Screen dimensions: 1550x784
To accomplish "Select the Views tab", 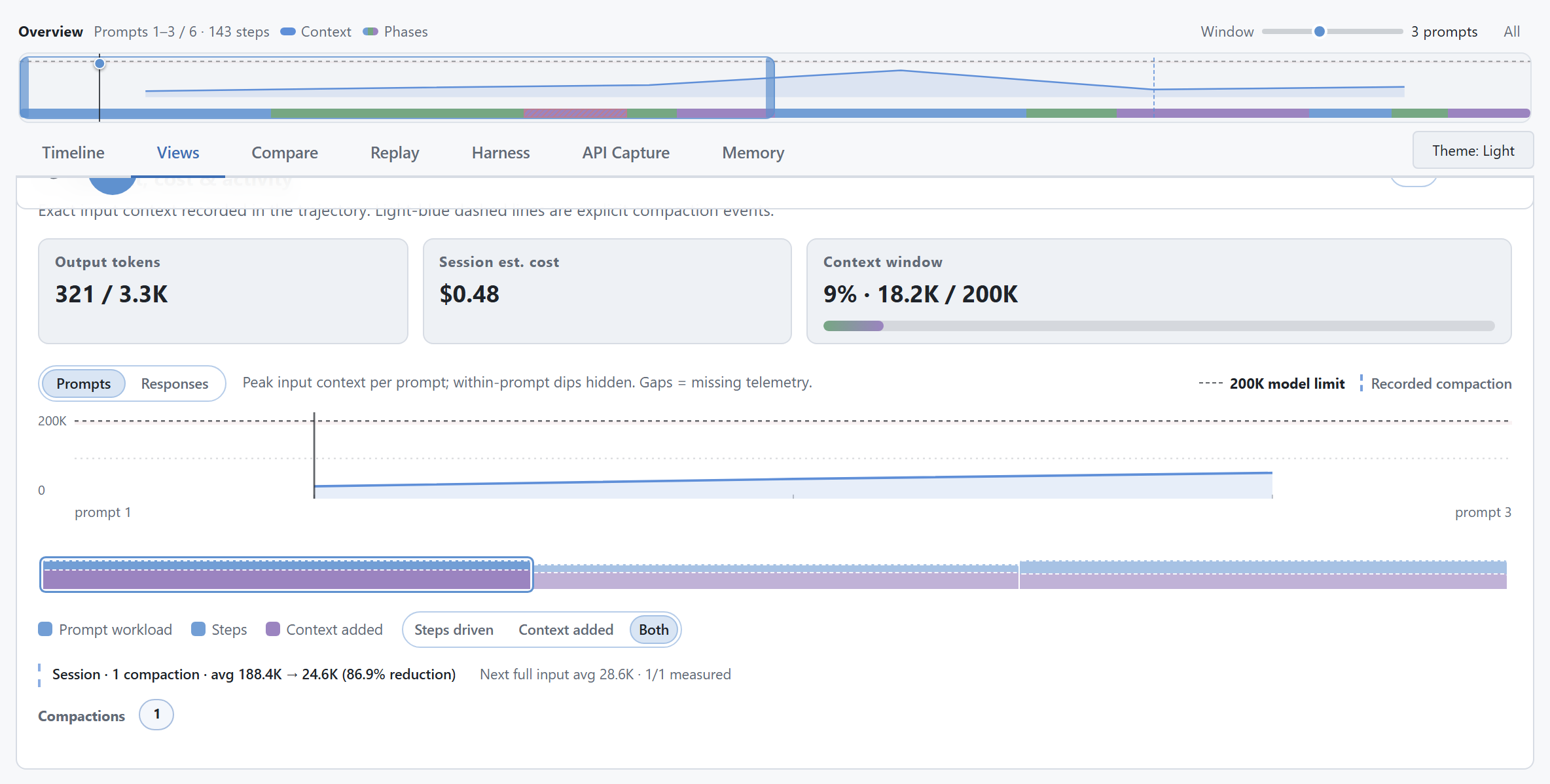I will (x=178, y=152).
